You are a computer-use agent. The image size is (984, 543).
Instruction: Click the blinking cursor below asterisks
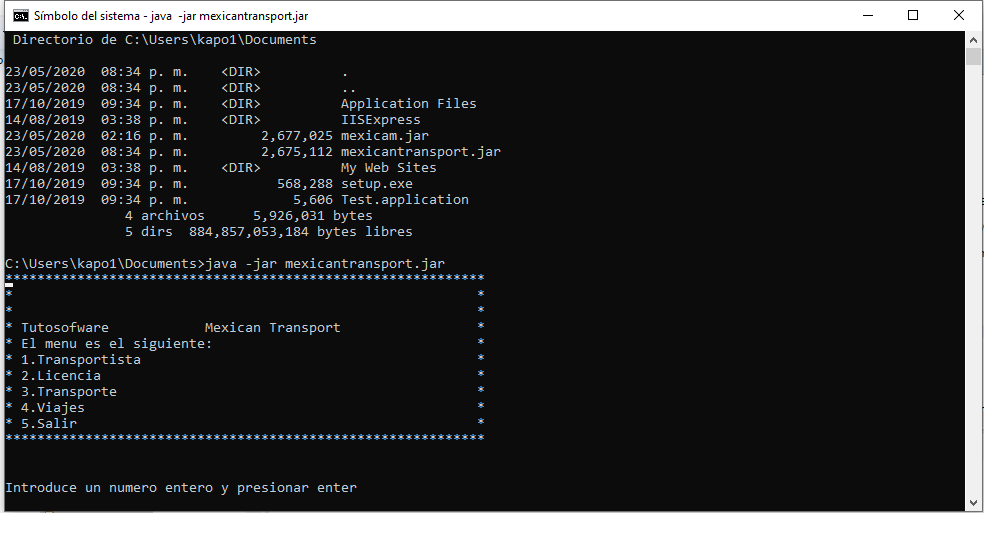(x=9, y=286)
